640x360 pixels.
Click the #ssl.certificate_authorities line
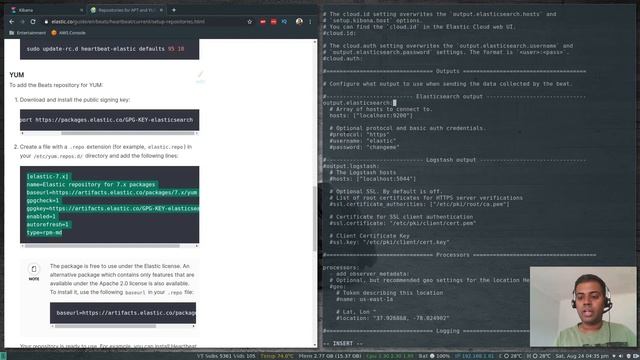(419, 204)
